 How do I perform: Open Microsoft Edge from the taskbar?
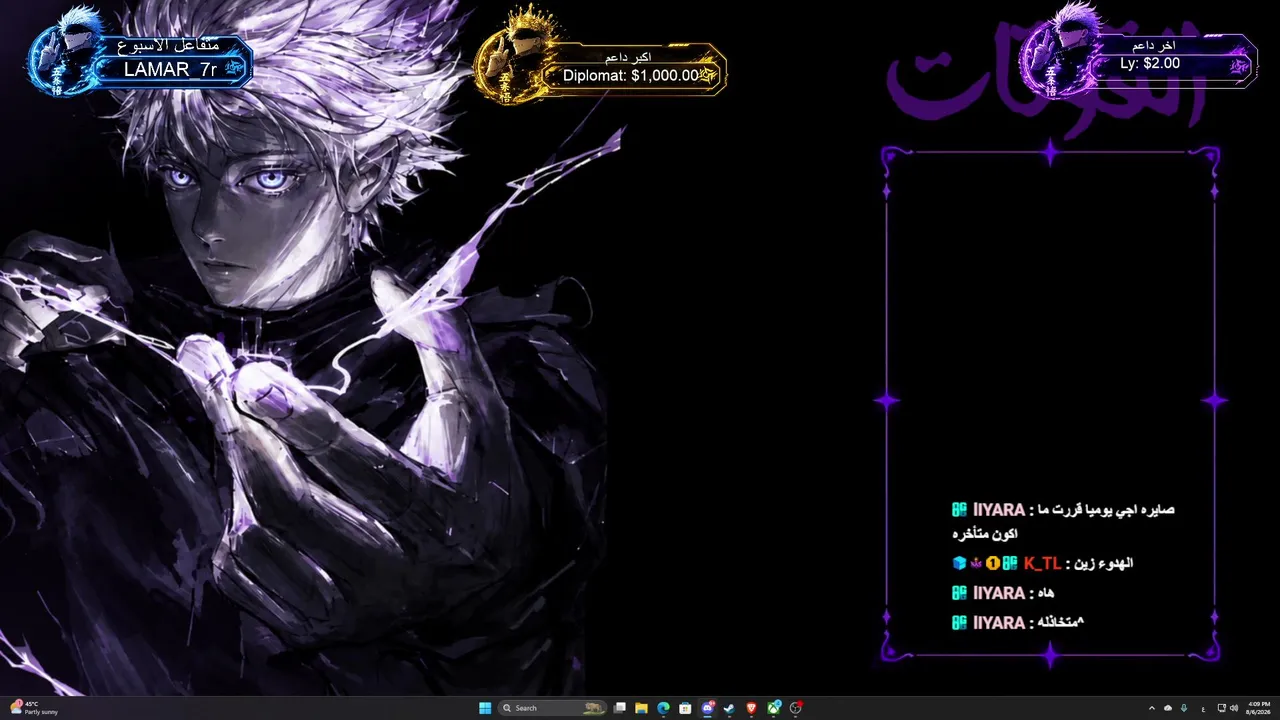tap(663, 708)
